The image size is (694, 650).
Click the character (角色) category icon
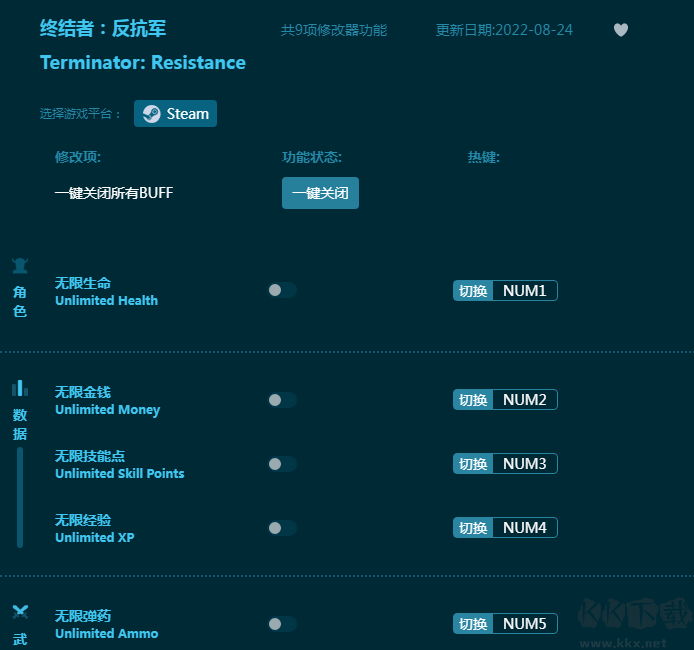tap(20, 266)
